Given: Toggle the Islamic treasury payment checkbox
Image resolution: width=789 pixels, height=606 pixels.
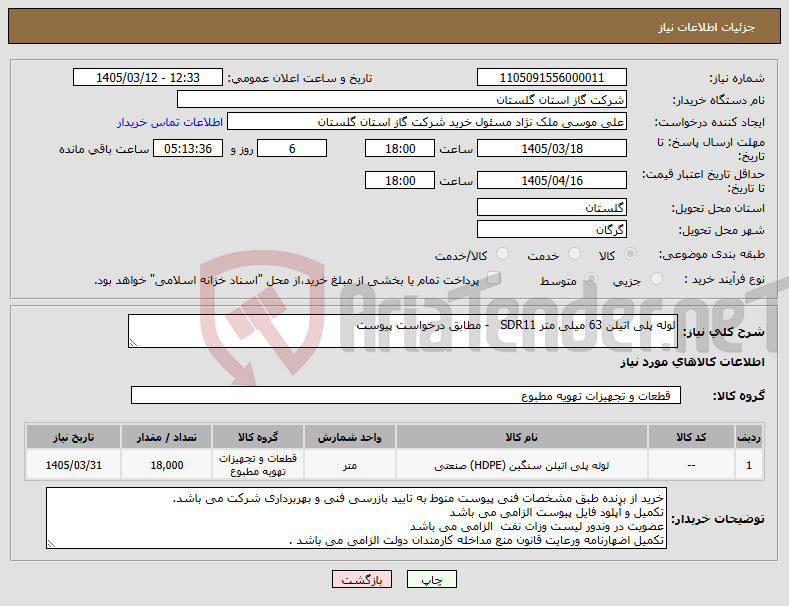Looking at the screenshot, I should point(494,278).
